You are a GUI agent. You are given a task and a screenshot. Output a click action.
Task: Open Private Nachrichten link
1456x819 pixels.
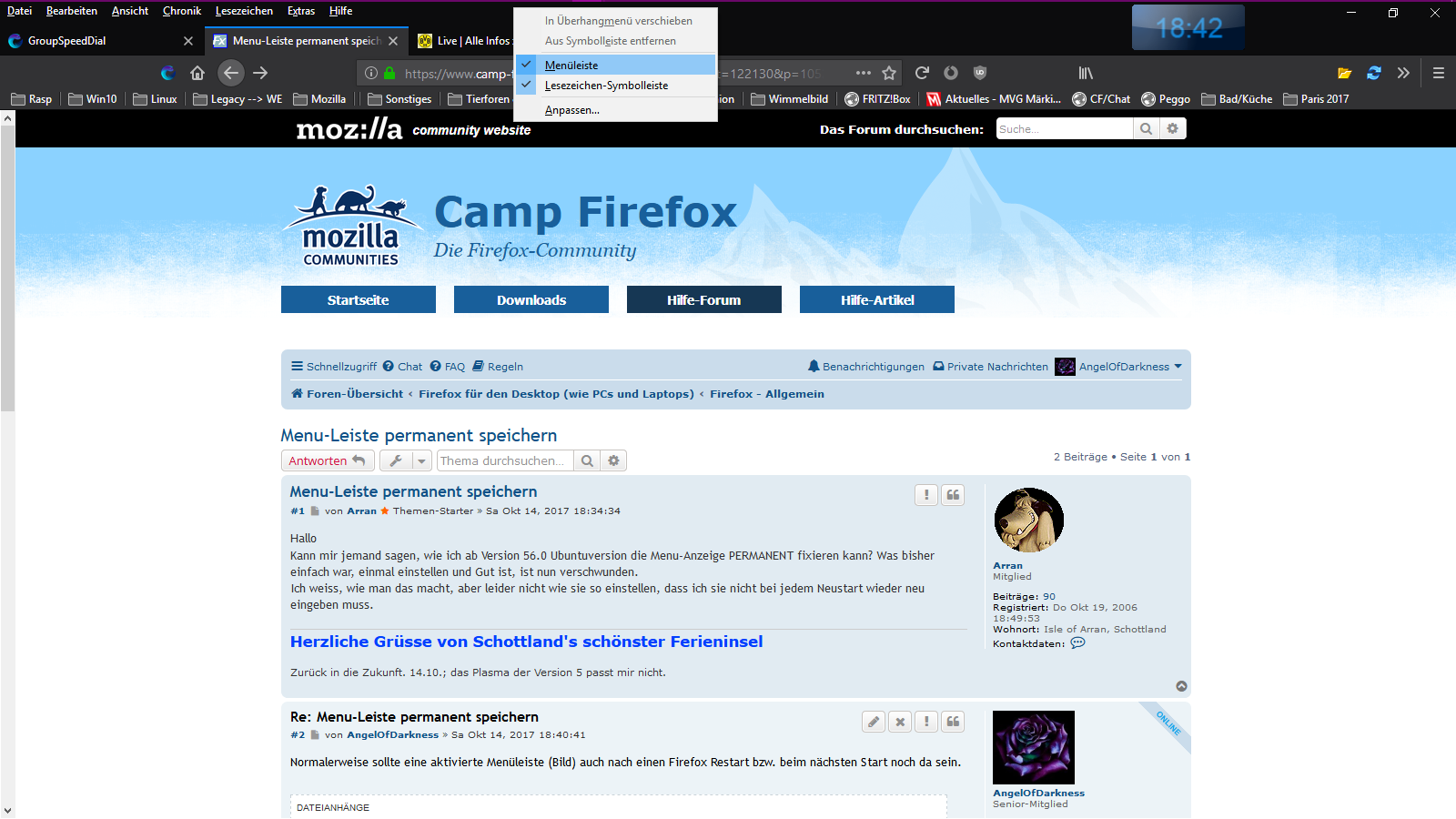[x=990, y=367]
